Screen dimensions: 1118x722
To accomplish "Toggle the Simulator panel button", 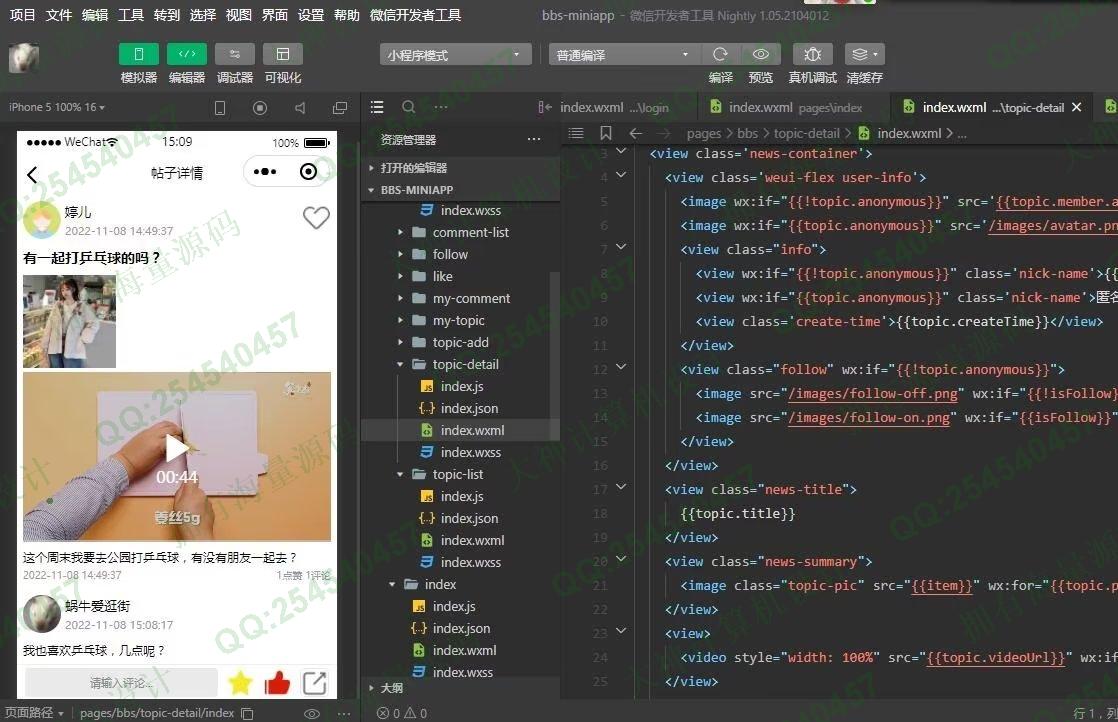I will point(138,54).
